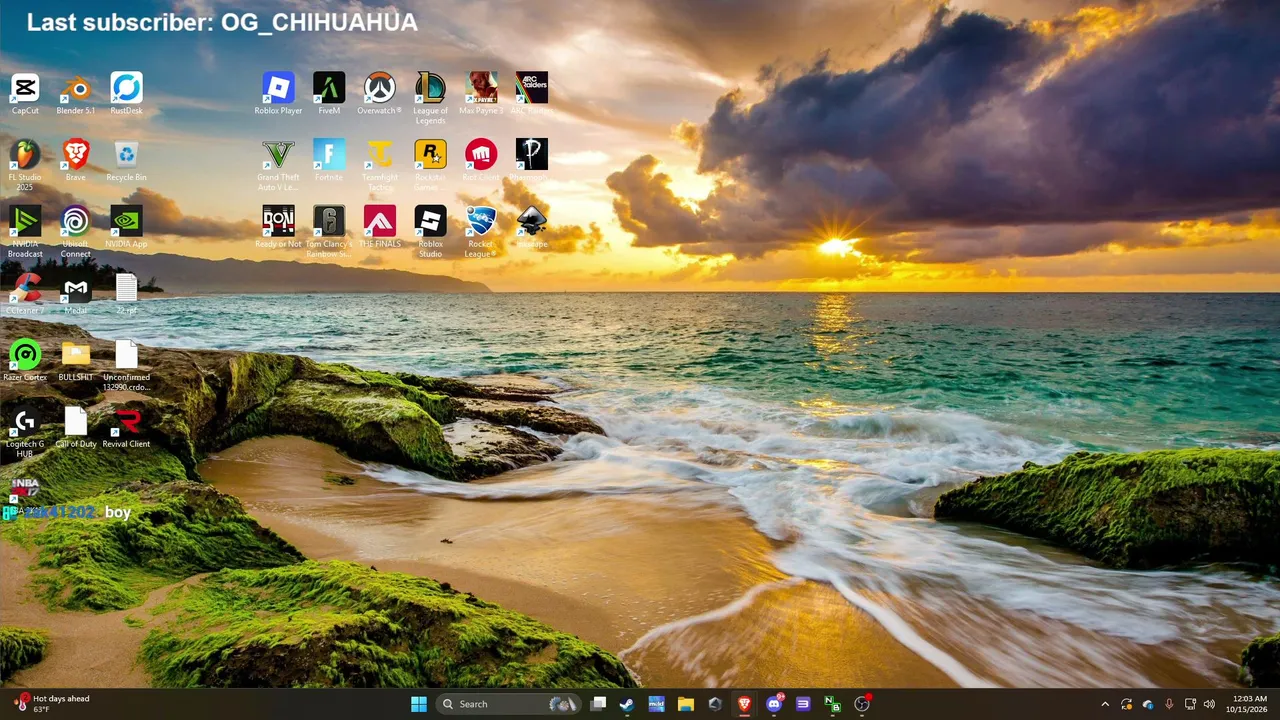
Task: Select the BULLSHIT folder on desktop
Action: [x=76, y=361]
